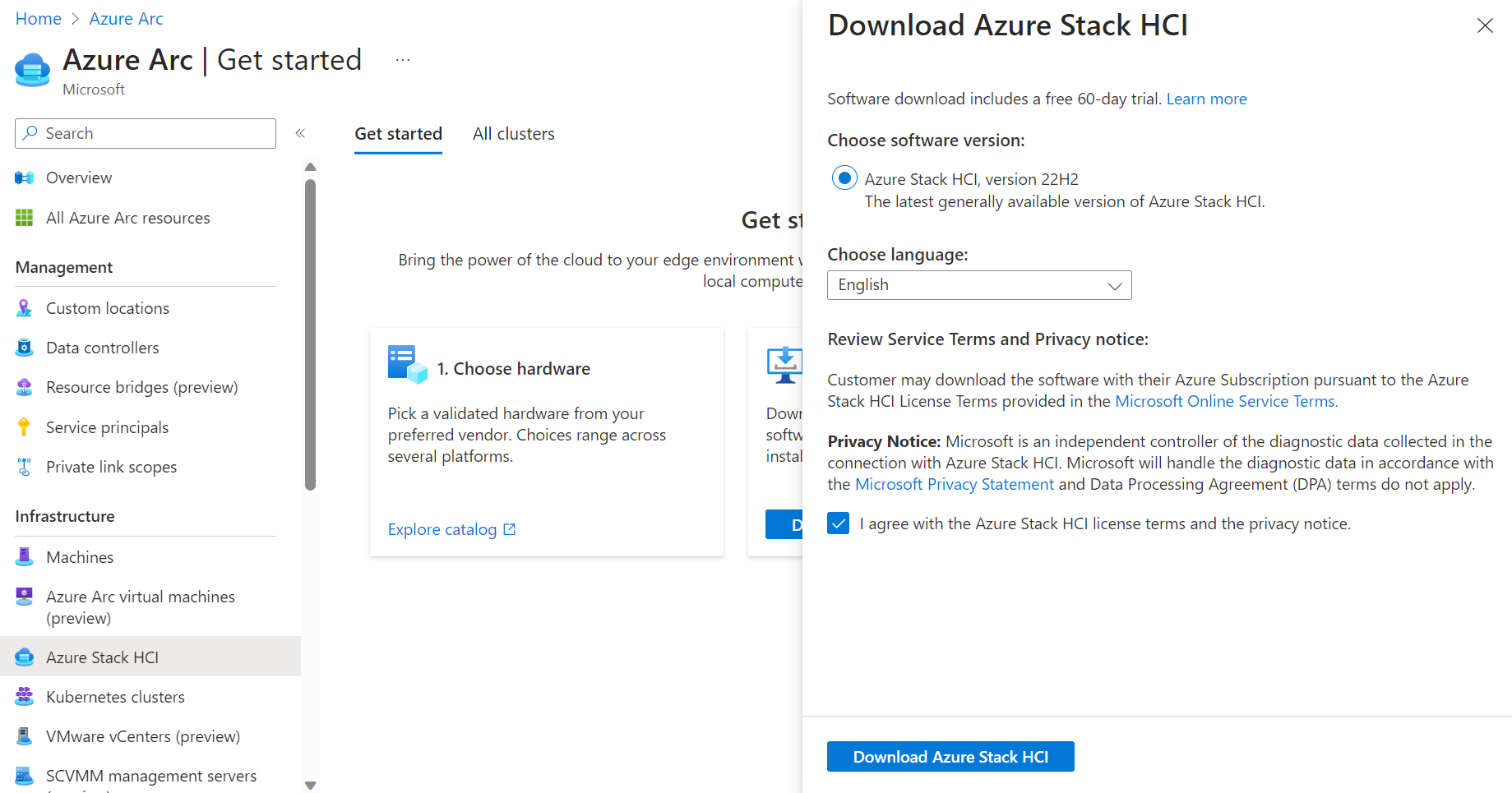Click the Kubernetes clusters icon

25,697
